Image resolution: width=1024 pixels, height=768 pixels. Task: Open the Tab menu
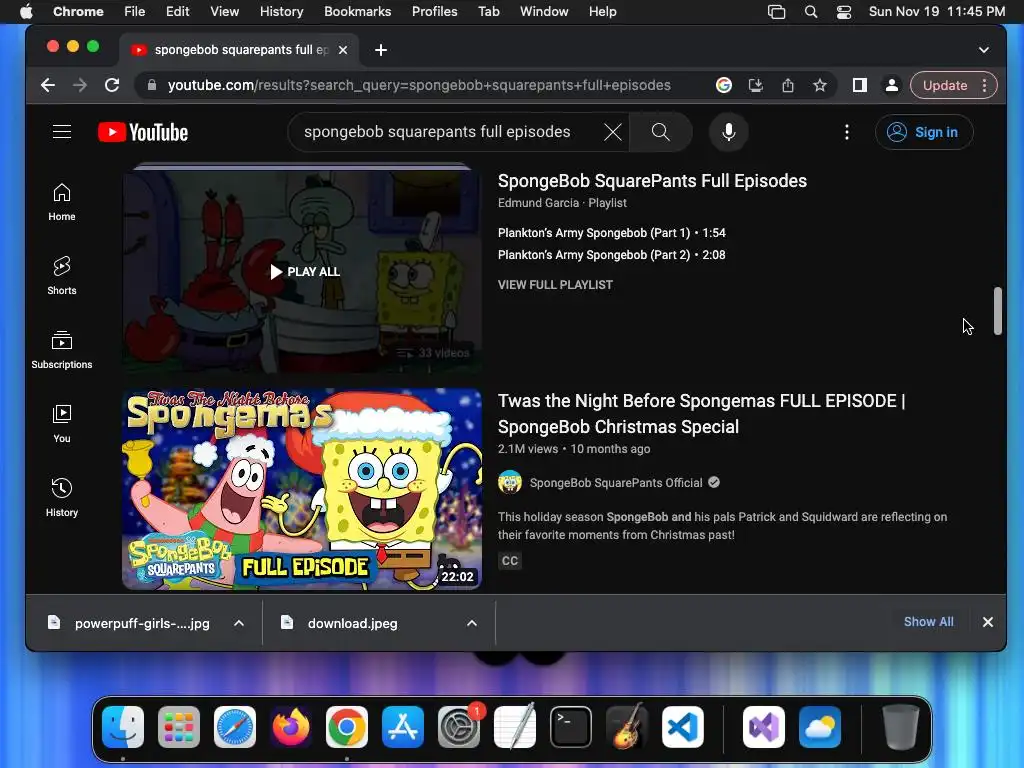click(488, 11)
